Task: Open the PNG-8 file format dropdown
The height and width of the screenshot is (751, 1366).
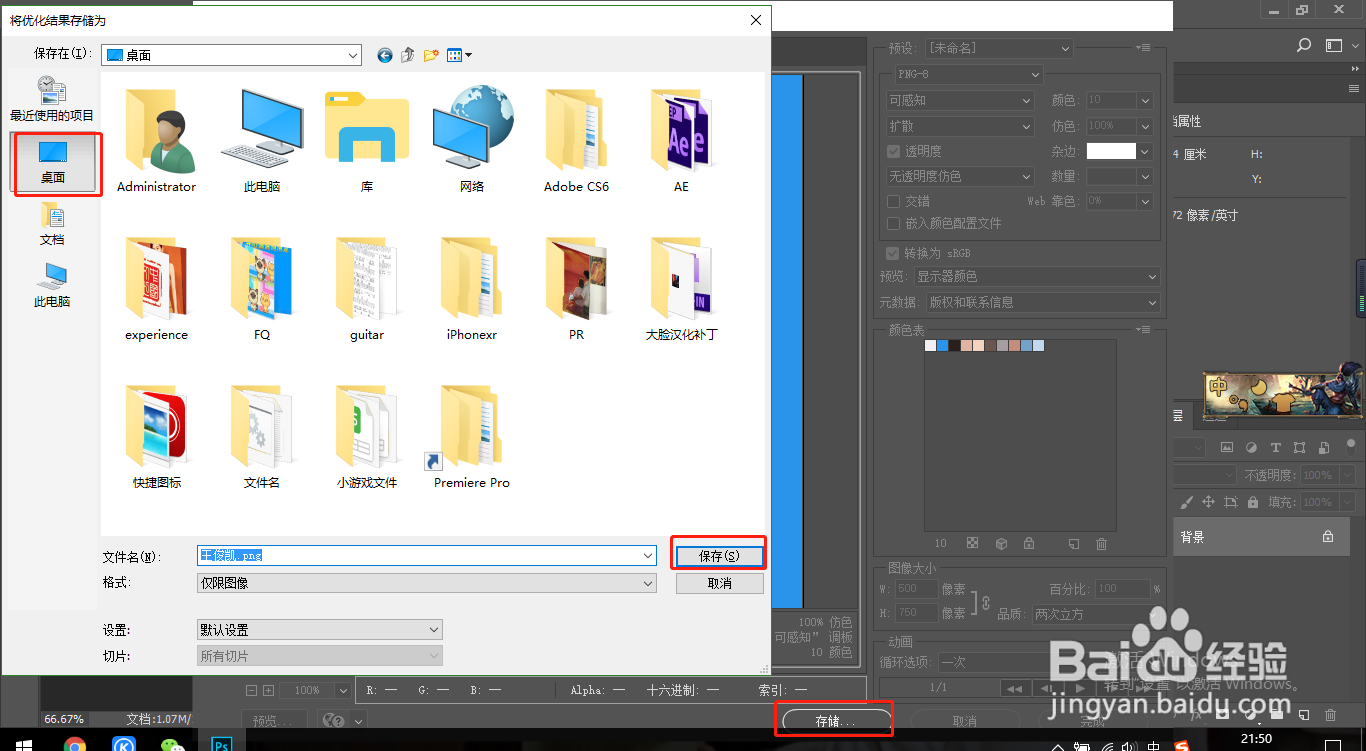Action: (x=968, y=74)
